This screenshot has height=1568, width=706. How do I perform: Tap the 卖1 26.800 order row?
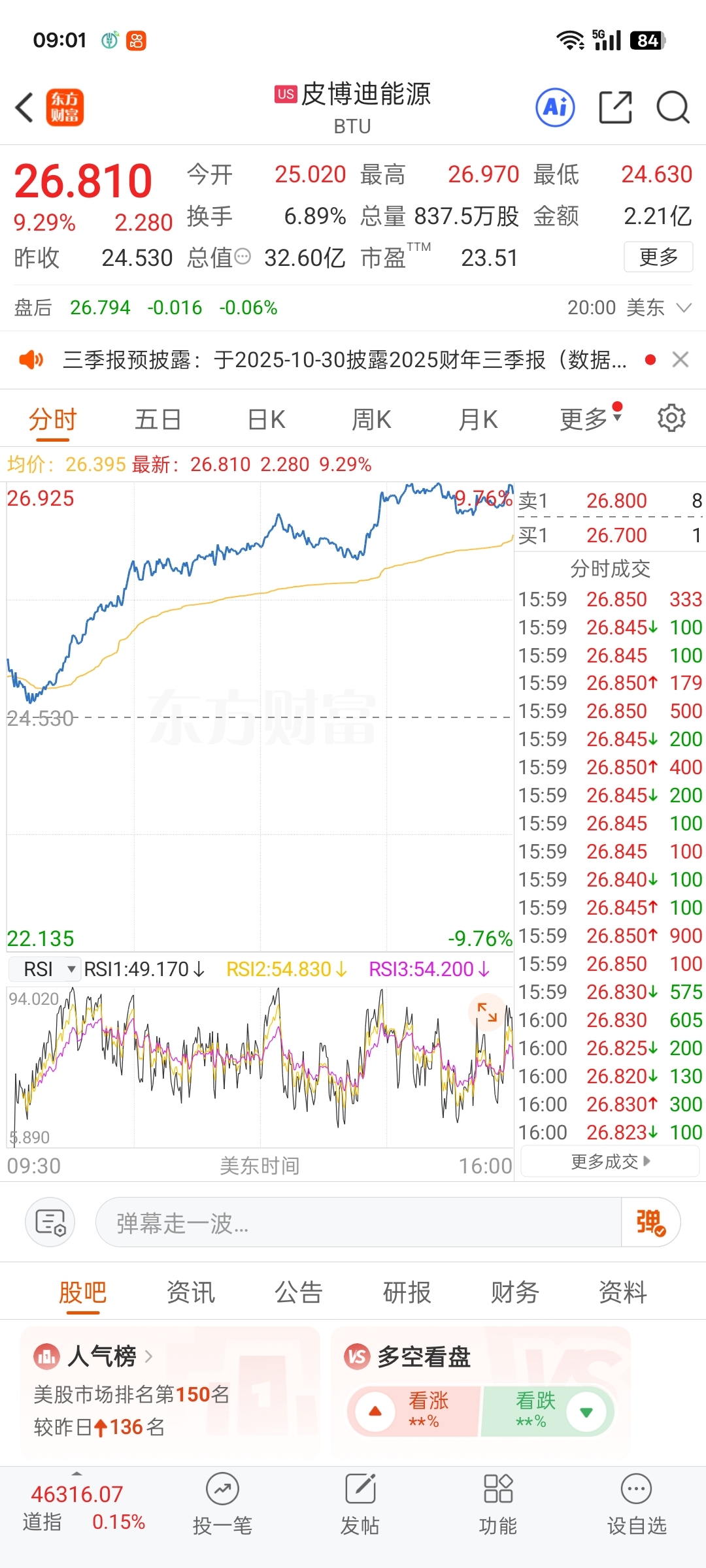pos(610,500)
